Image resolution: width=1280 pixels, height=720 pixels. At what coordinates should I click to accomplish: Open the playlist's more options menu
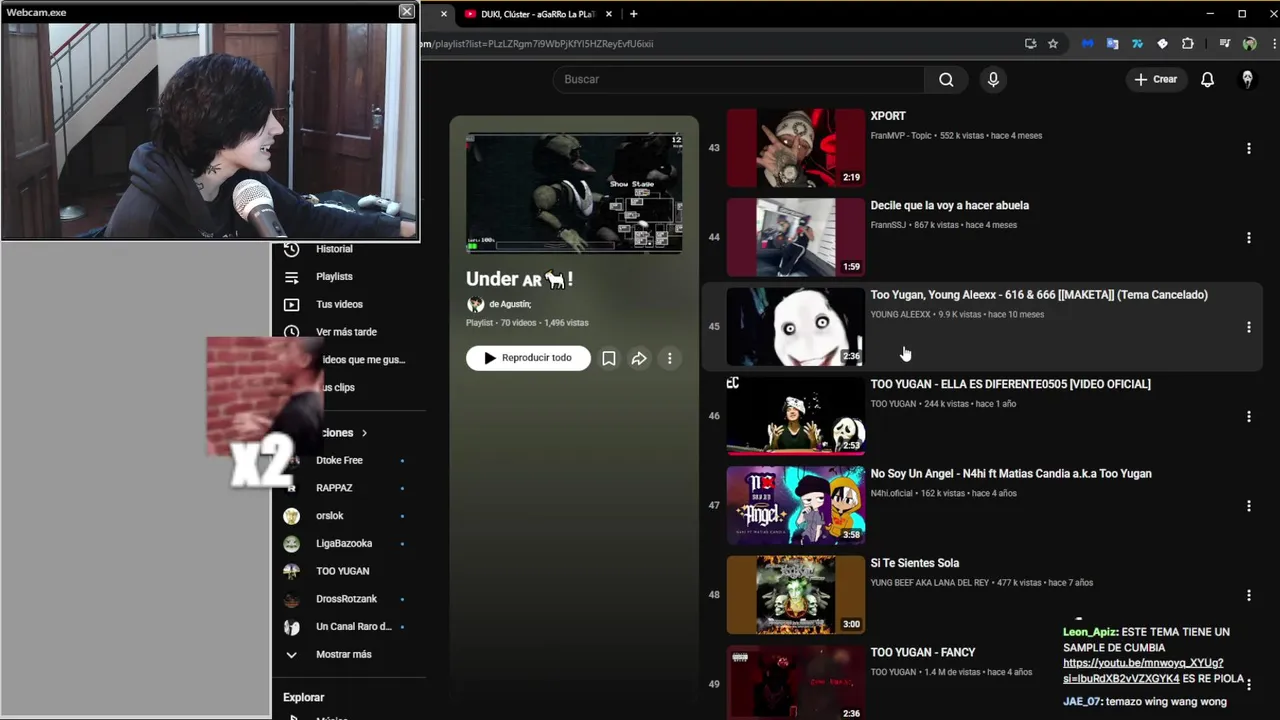(x=670, y=358)
